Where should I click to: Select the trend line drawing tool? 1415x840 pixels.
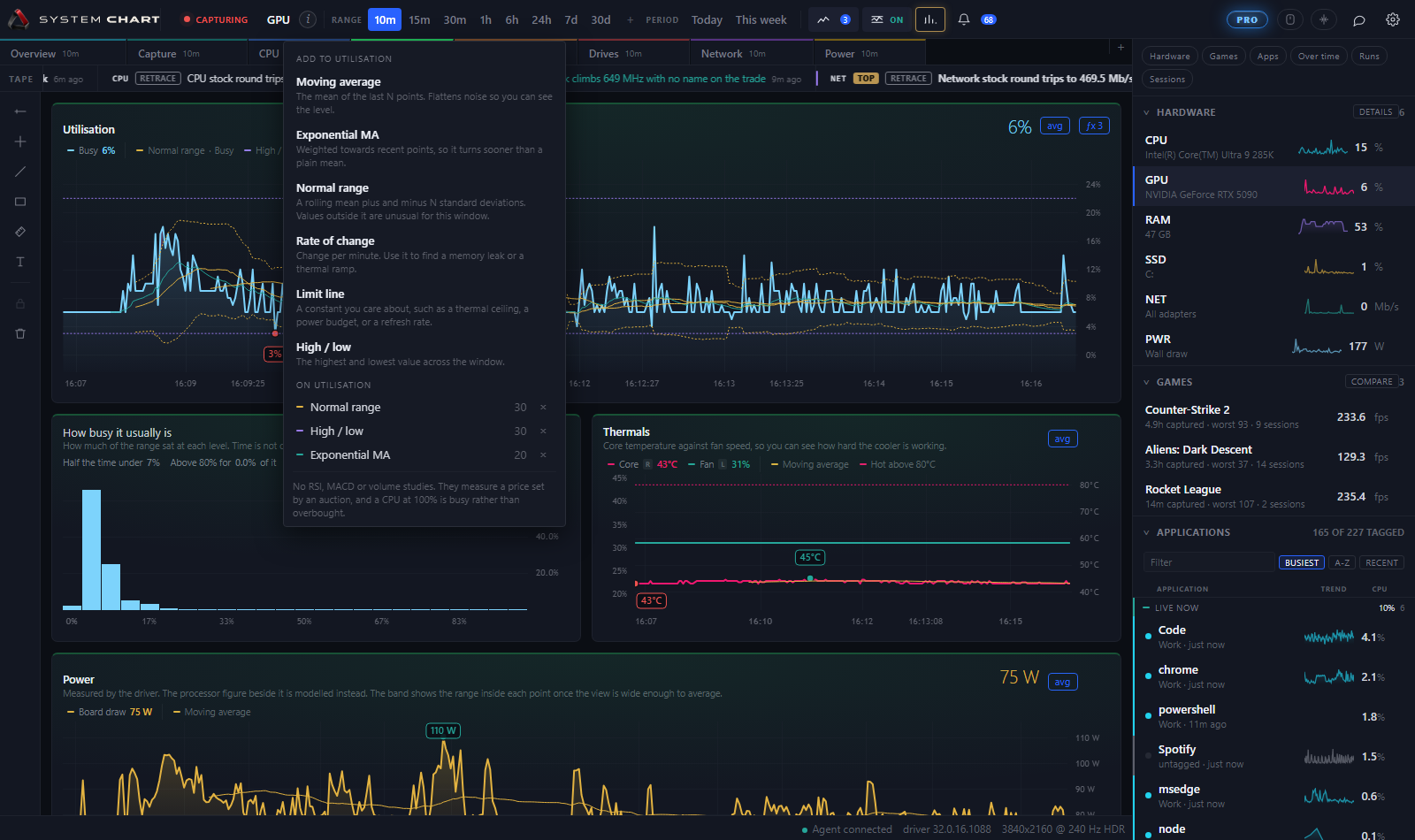(20, 172)
